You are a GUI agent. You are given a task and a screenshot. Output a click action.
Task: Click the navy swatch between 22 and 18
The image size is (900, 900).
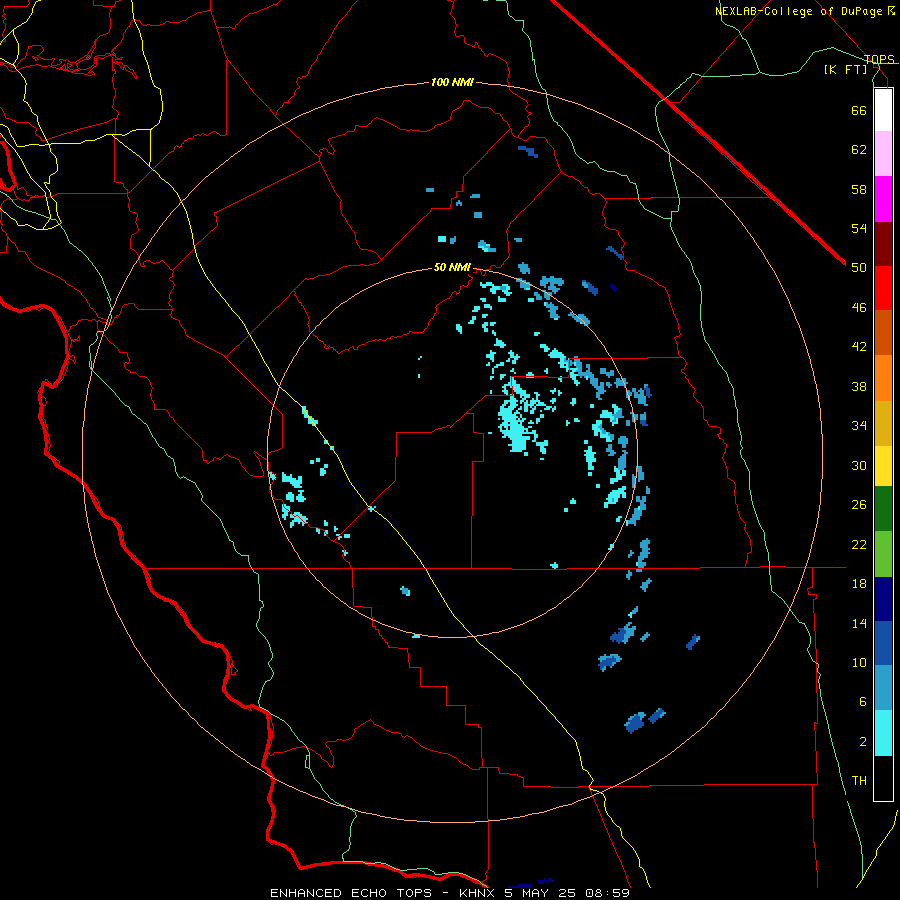coord(883,599)
